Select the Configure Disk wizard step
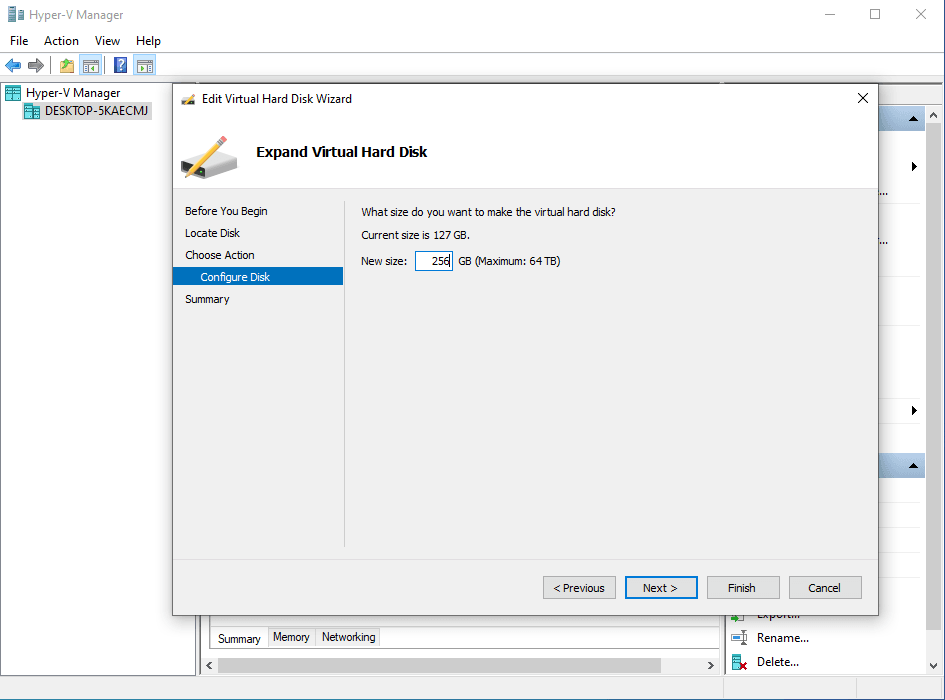Image resolution: width=945 pixels, height=700 pixels. [x=258, y=277]
